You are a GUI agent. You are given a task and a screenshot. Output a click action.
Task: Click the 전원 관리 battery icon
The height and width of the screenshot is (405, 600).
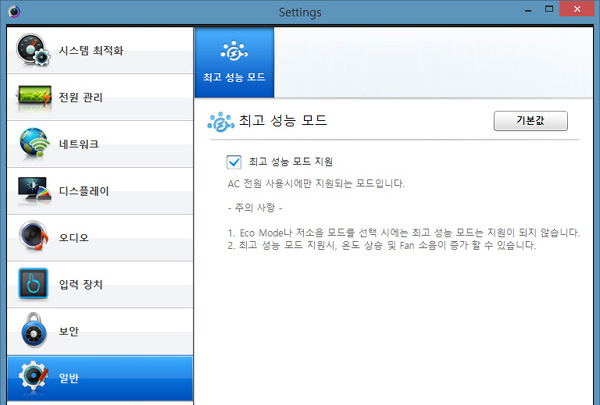click(34, 96)
